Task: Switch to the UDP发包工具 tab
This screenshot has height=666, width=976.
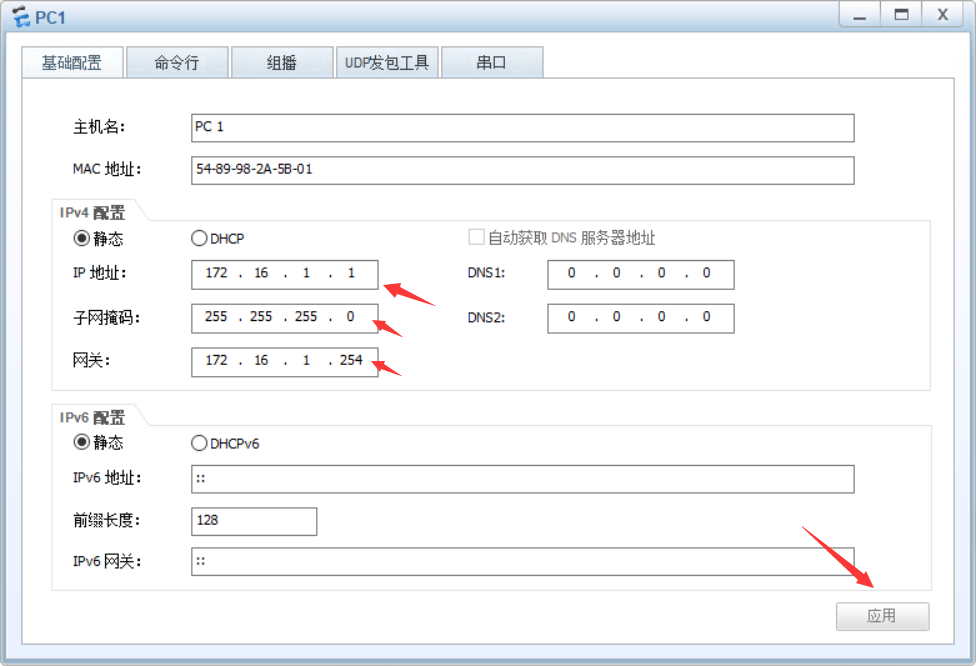Action: (x=387, y=62)
